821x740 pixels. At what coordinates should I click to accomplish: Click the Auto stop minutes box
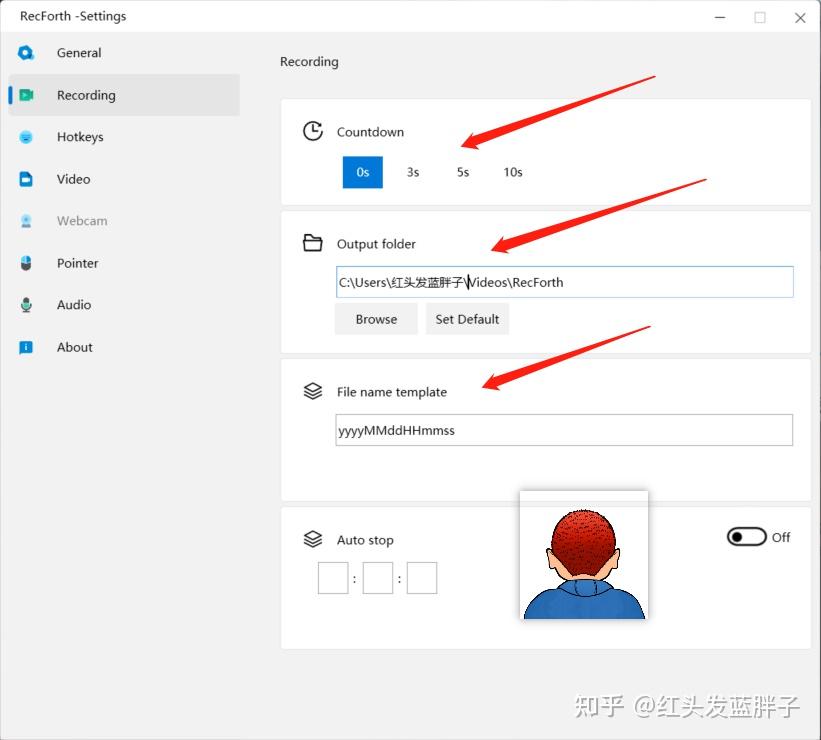tap(378, 578)
